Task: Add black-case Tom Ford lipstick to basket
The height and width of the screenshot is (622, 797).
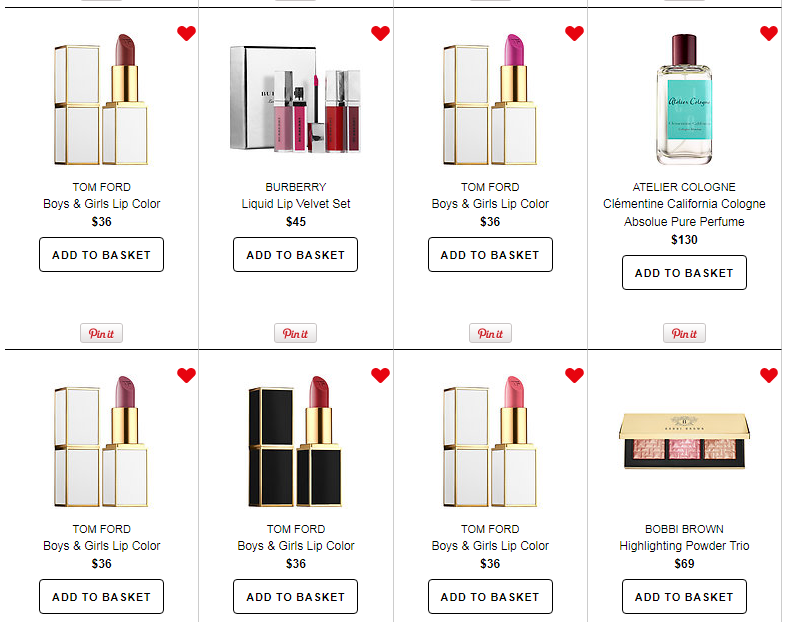Action: 295,597
